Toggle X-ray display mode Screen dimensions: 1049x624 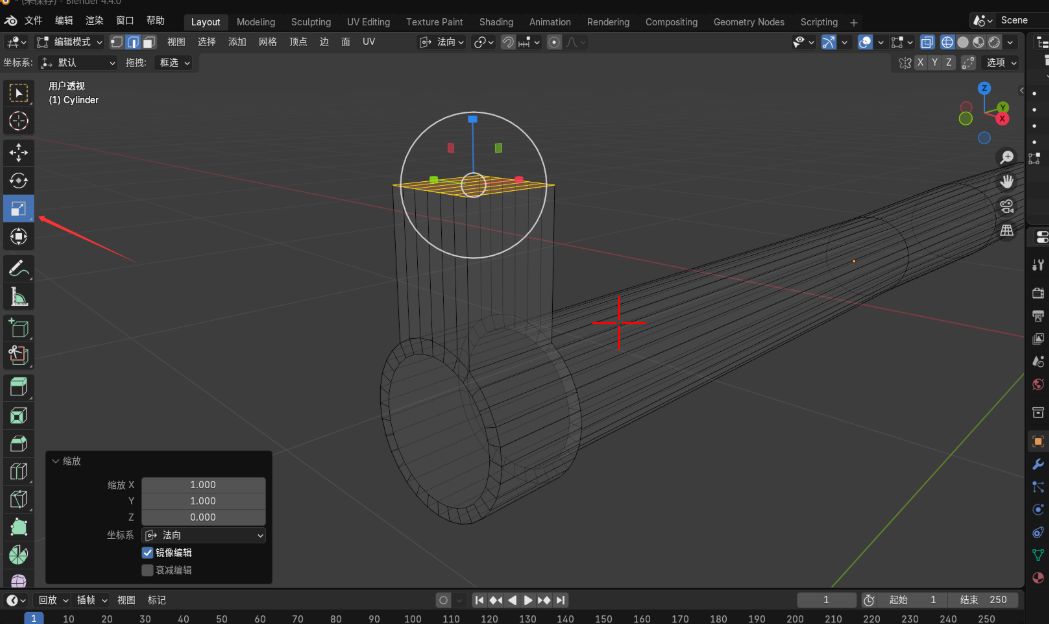(x=926, y=42)
